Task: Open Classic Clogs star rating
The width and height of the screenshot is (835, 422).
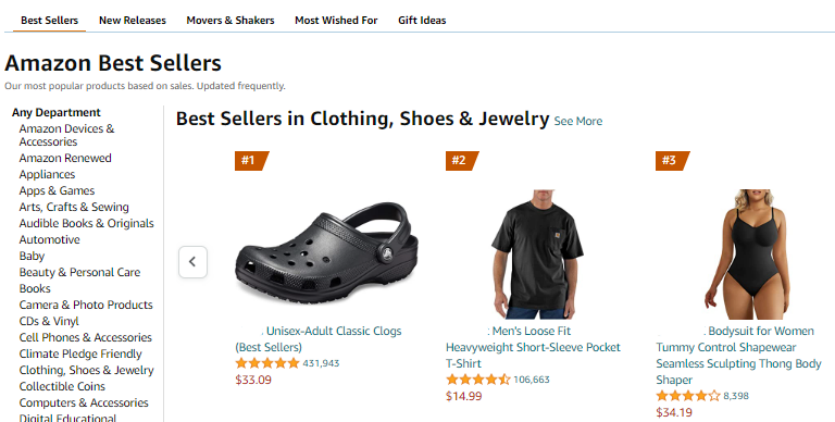Action: (x=267, y=363)
